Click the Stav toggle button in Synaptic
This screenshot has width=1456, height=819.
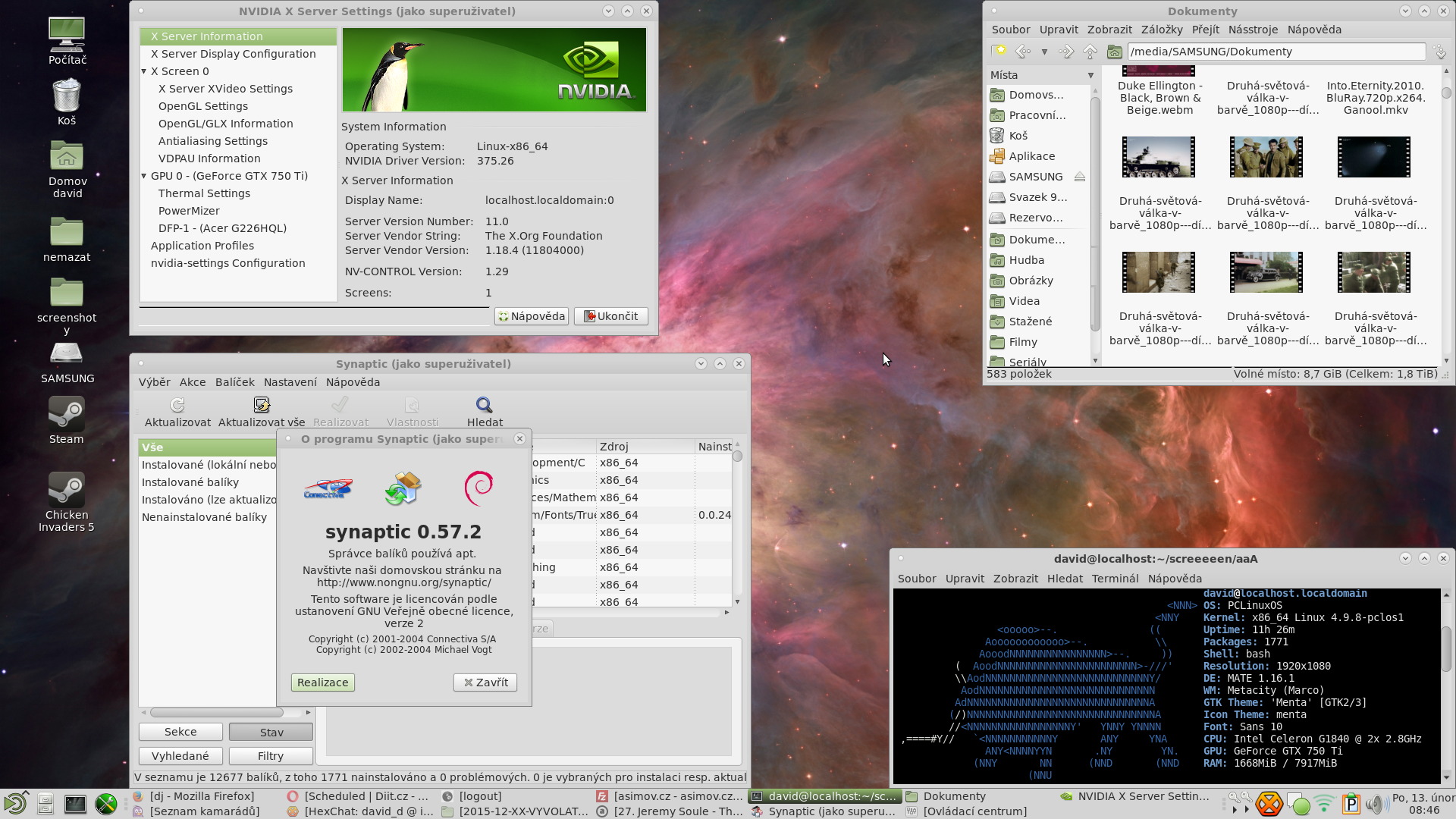click(x=271, y=732)
